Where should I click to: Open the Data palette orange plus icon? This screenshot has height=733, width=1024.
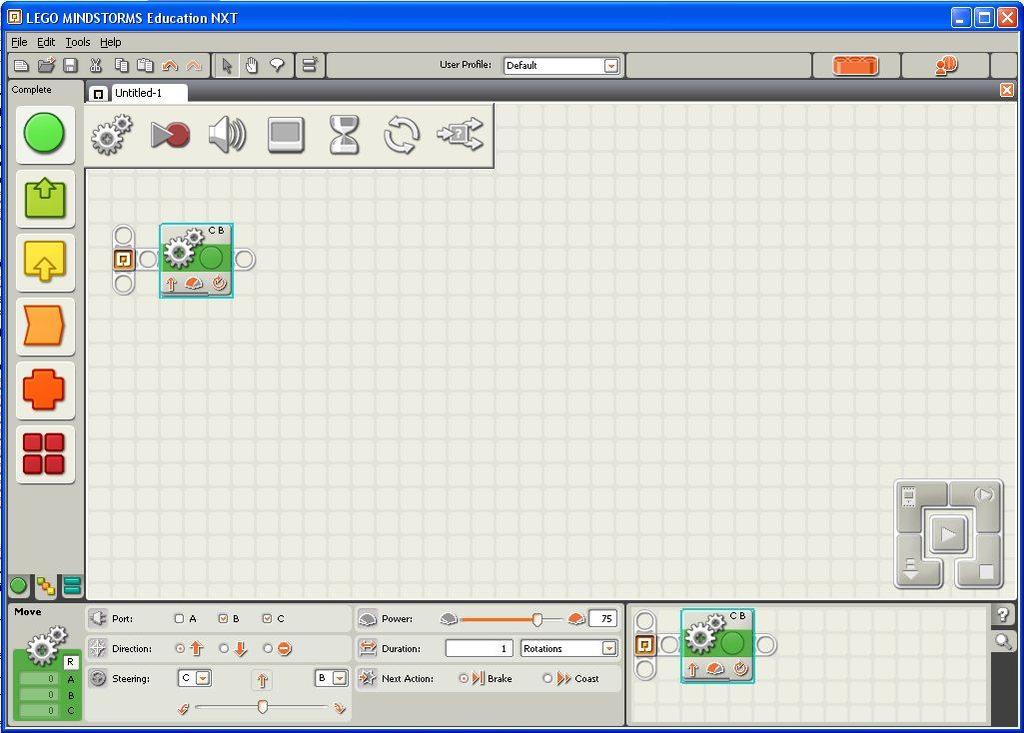[x=44, y=390]
